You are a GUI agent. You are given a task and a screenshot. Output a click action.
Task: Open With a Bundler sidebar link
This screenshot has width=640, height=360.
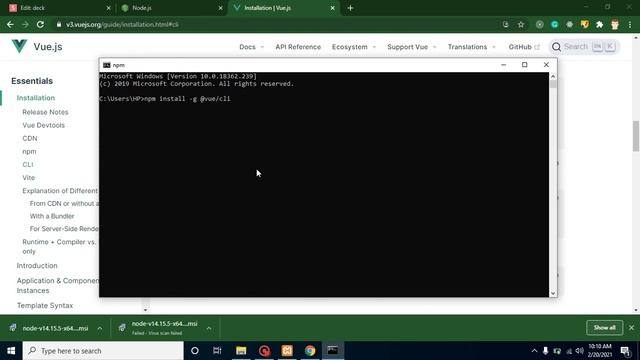click(x=52, y=216)
